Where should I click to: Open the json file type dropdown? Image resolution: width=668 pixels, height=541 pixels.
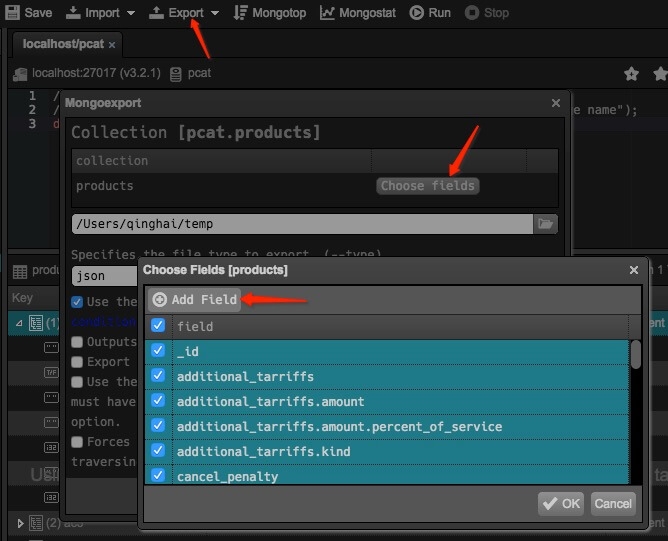coord(105,276)
